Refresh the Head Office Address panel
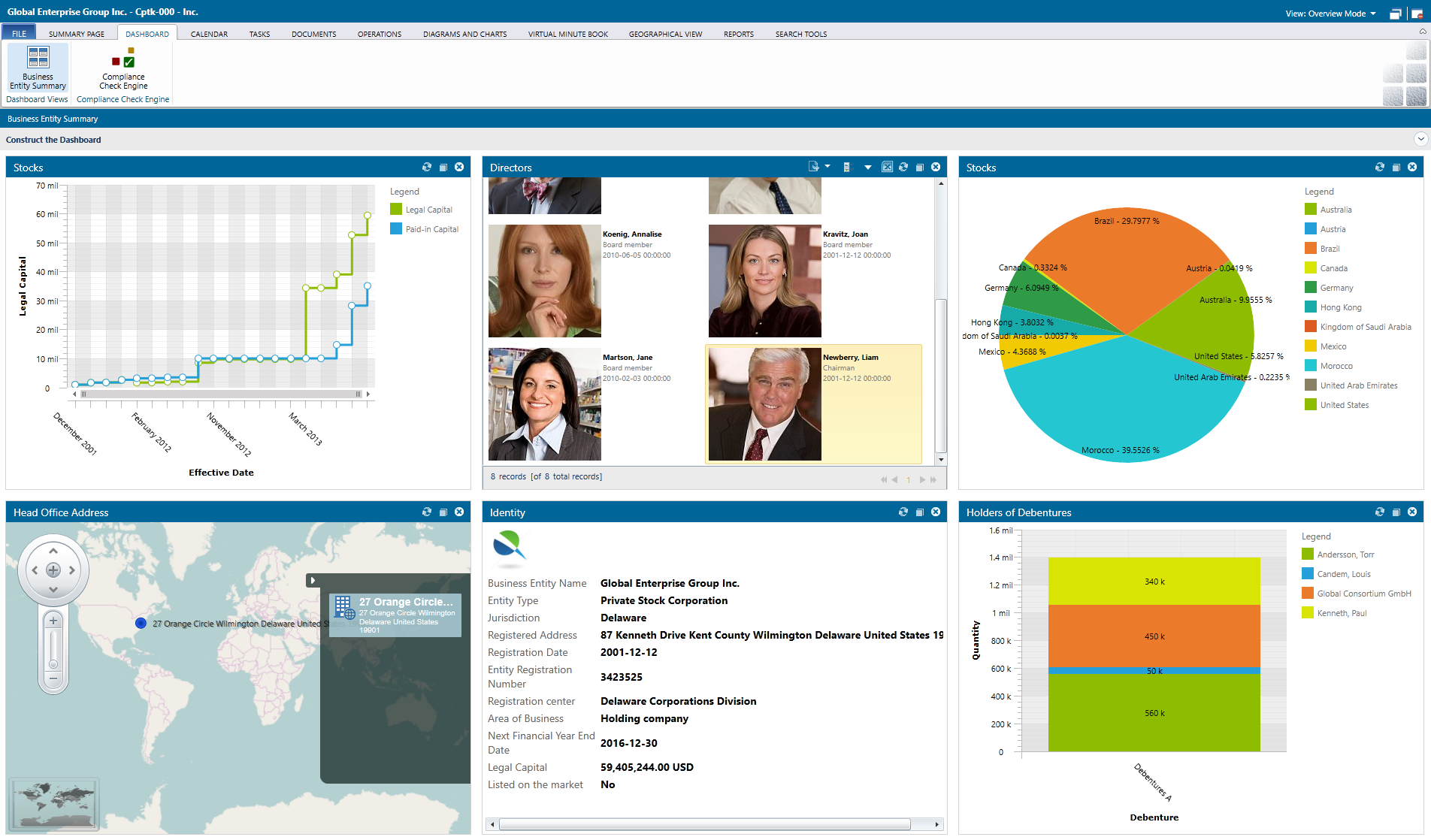This screenshot has width=1431, height=840. [427, 512]
